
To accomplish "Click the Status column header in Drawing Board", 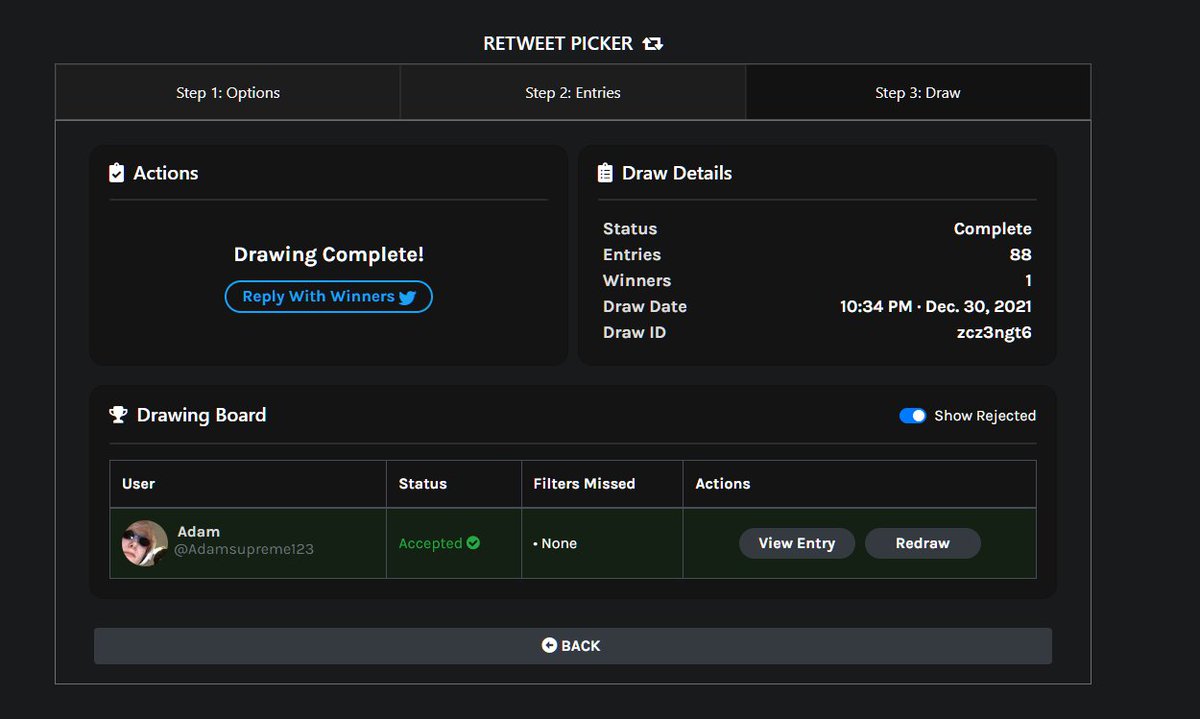I will coord(423,484).
